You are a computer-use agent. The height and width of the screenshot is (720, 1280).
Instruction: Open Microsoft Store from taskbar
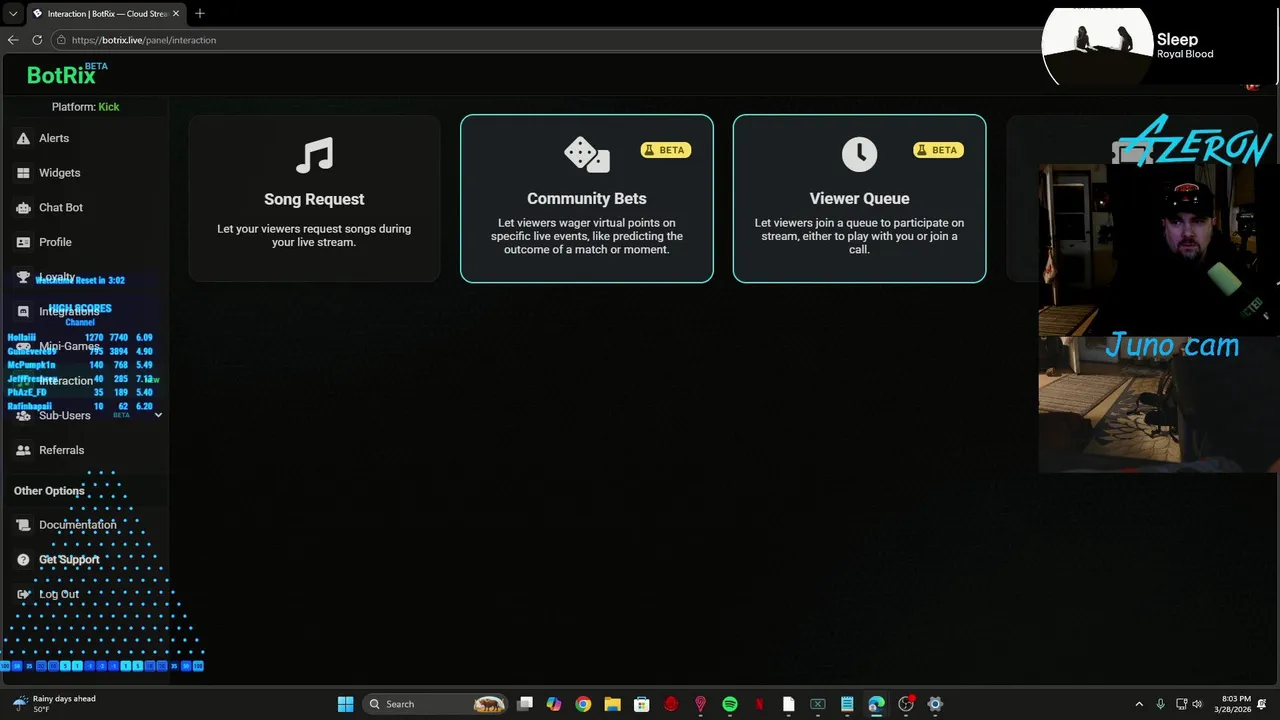642,704
